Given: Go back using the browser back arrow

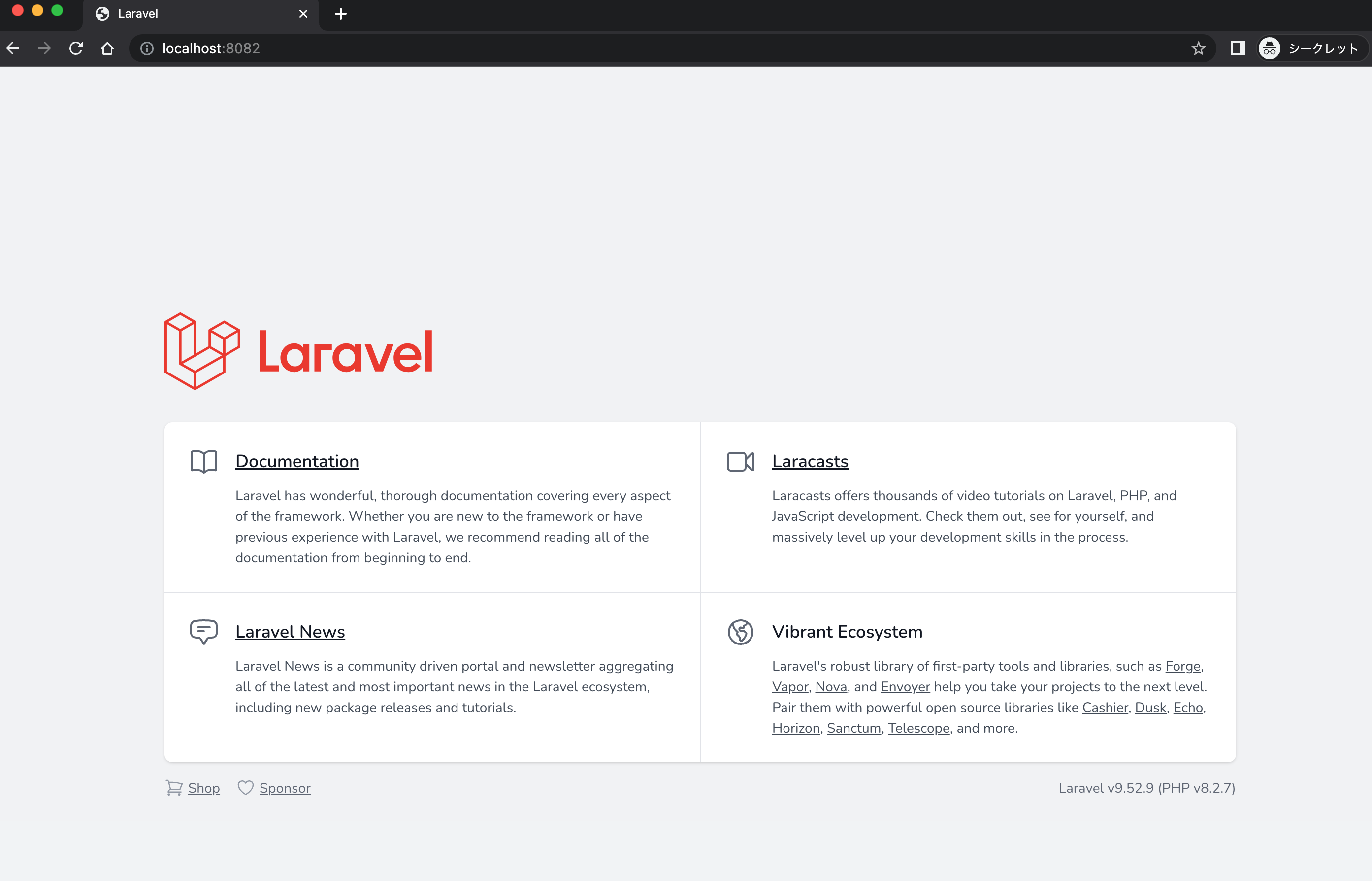Looking at the screenshot, I should (13, 49).
